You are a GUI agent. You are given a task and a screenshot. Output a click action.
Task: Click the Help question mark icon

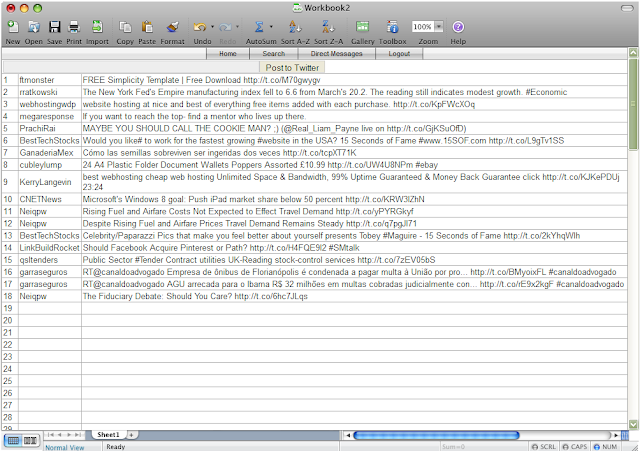pos(458,27)
